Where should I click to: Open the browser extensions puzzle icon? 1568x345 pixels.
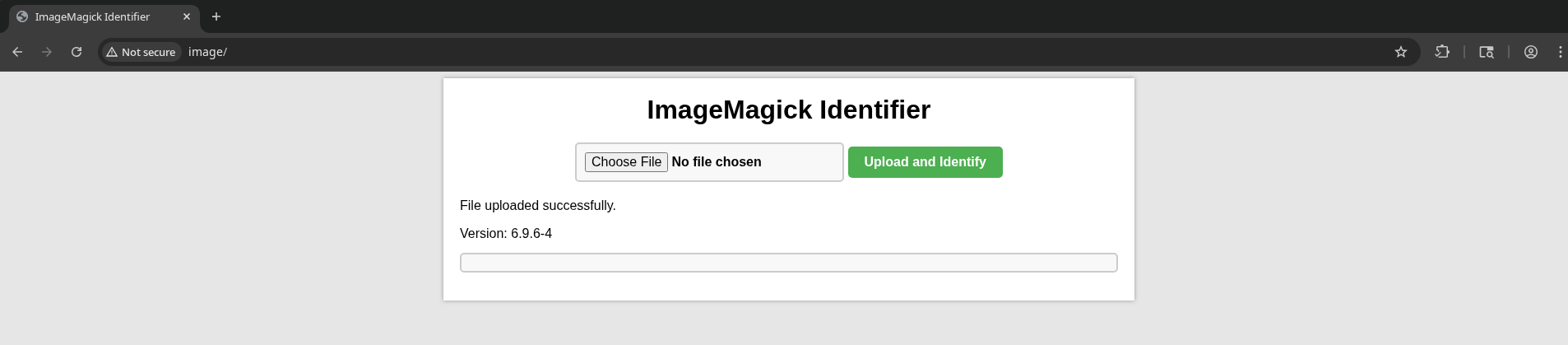tap(1442, 52)
